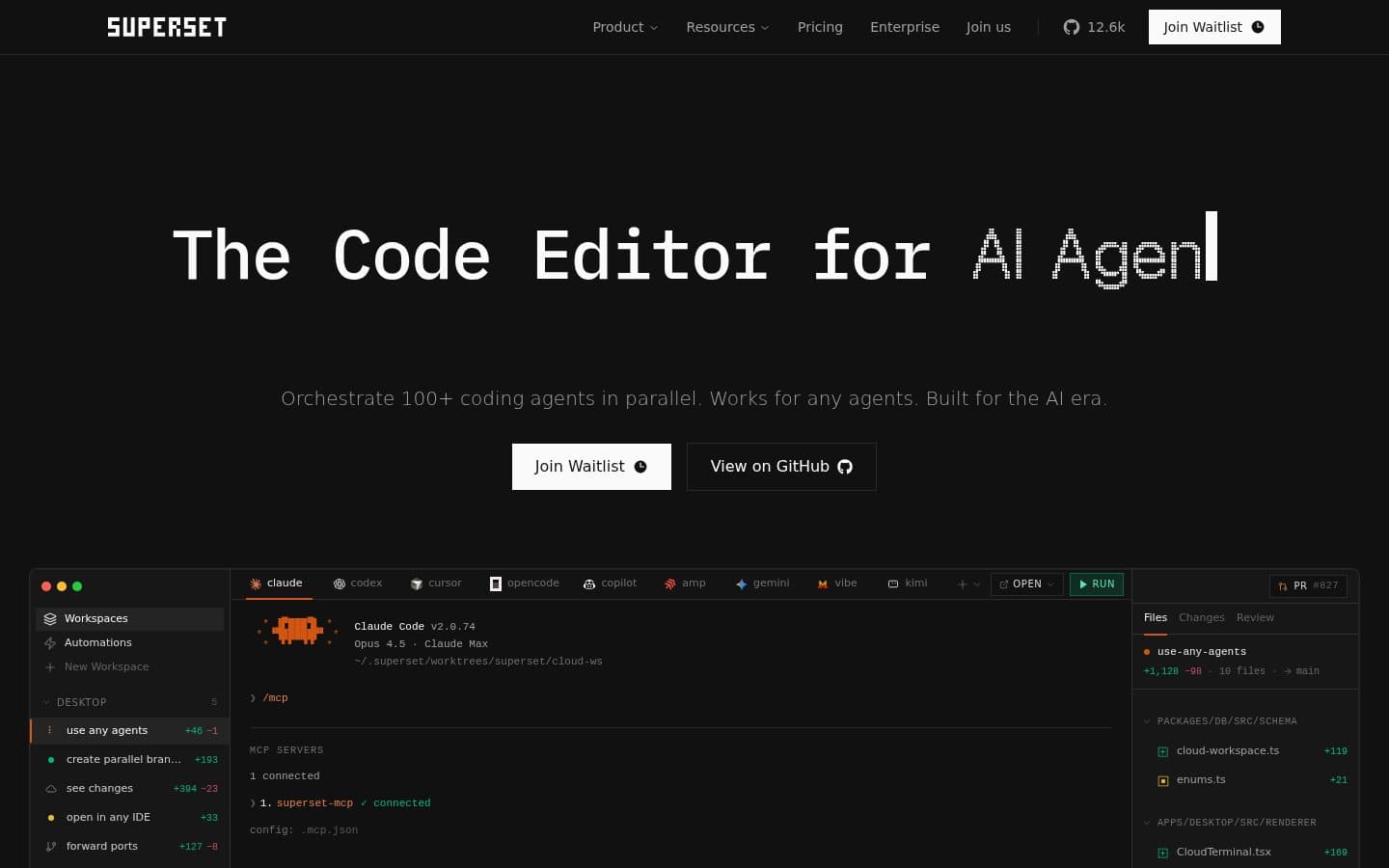
Task: Select the Files tab
Action: (x=1156, y=617)
